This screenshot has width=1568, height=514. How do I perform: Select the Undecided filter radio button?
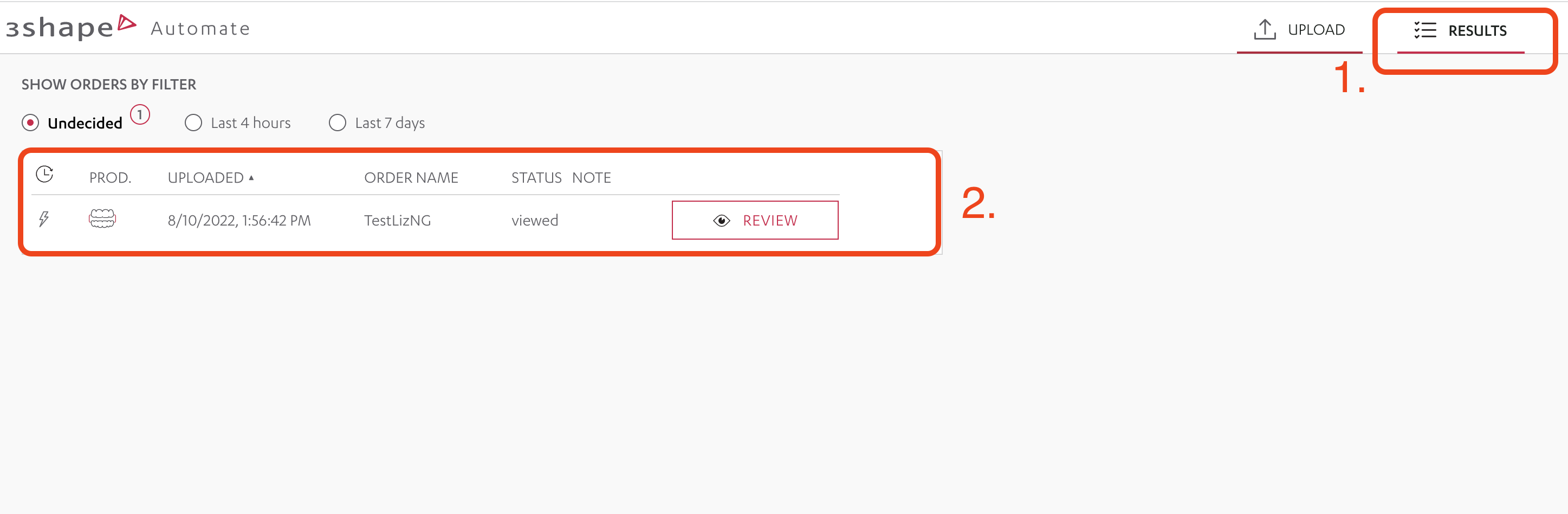[30, 123]
